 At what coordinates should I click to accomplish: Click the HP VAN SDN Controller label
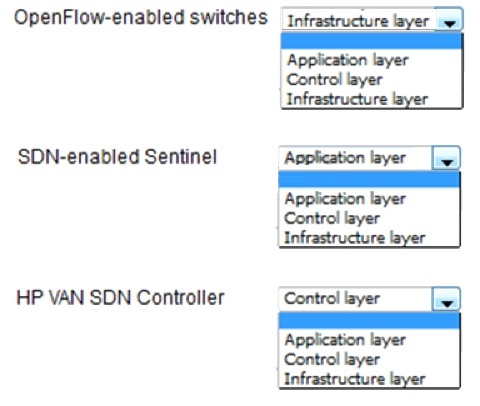(120, 298)
